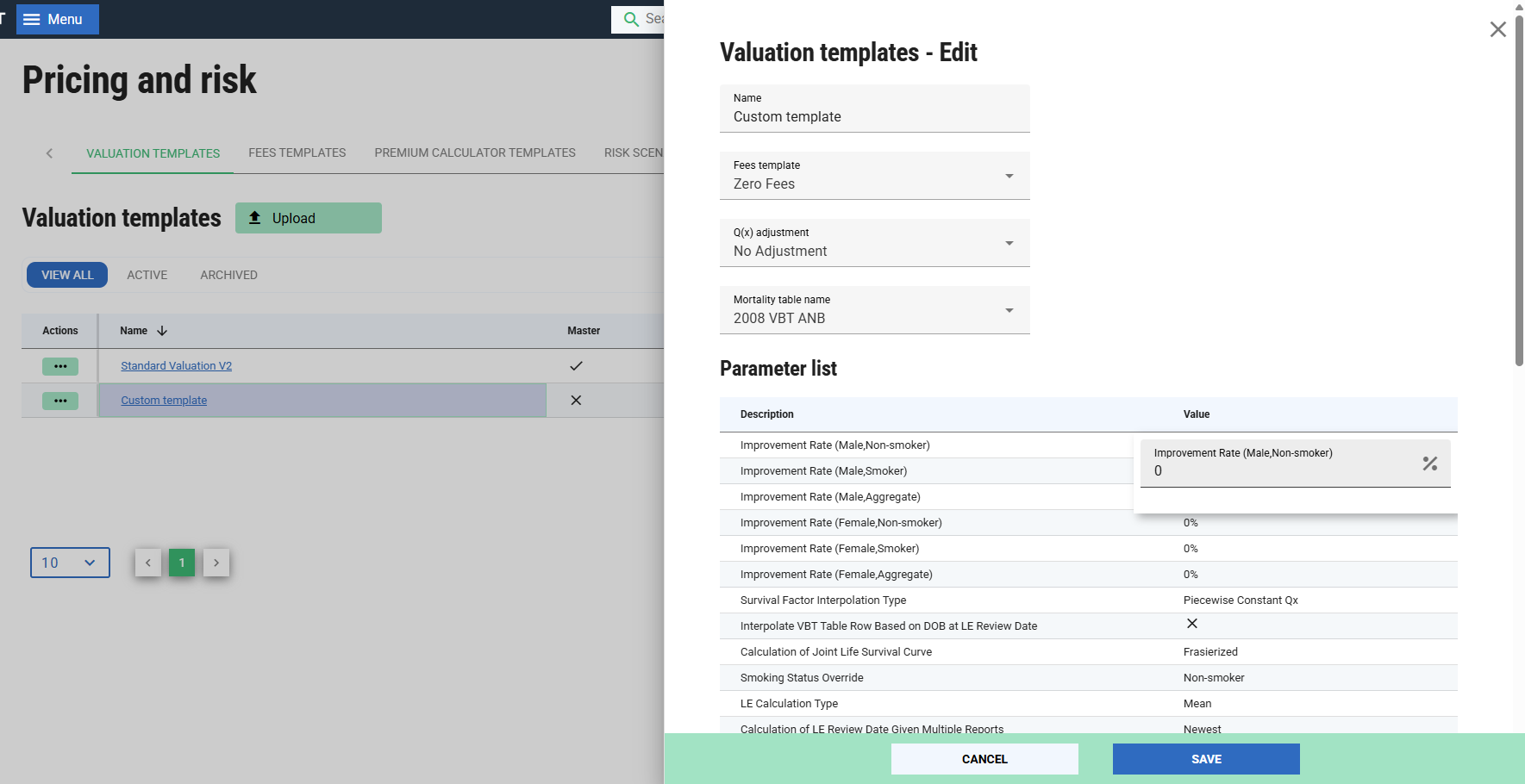1525x784 pixels.
Task: Open the rows per page selector
Action: (x=70, y=563)
